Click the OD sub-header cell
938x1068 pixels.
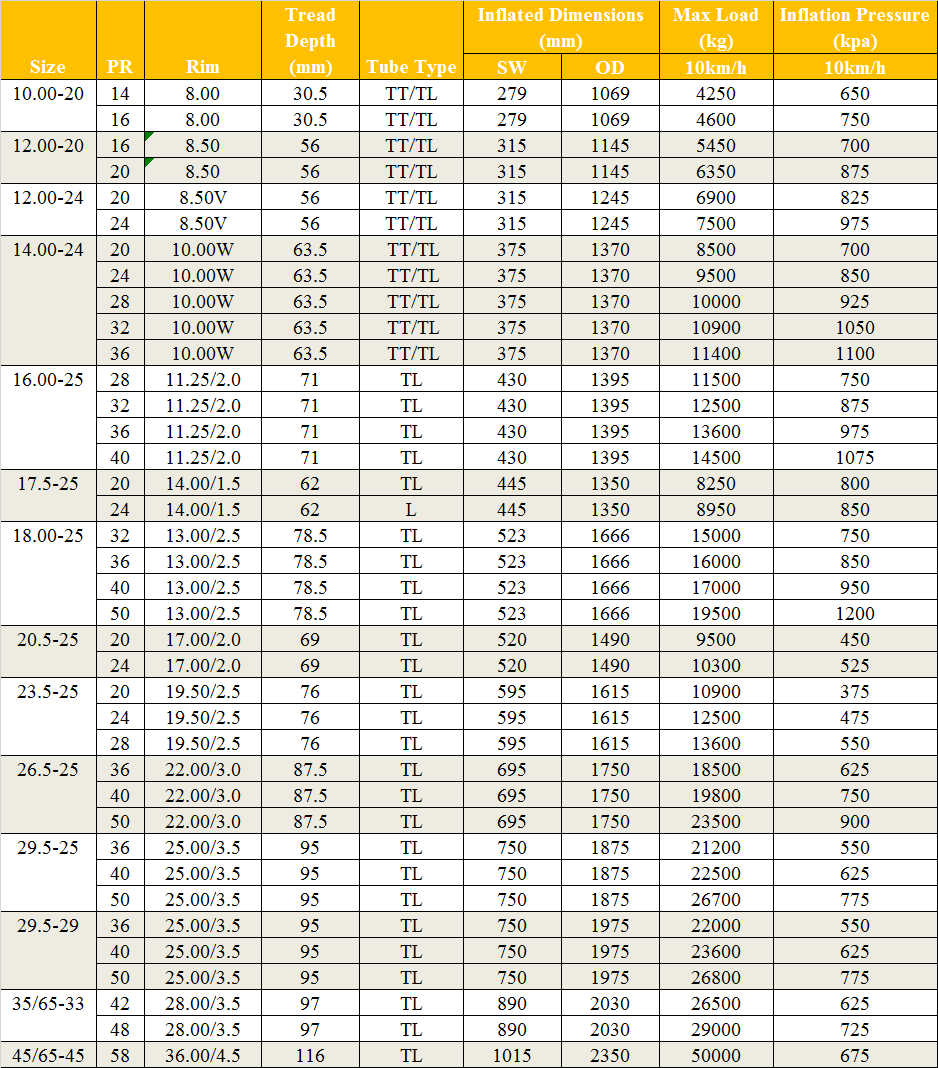pyautogui.click(x=610, y=67)
